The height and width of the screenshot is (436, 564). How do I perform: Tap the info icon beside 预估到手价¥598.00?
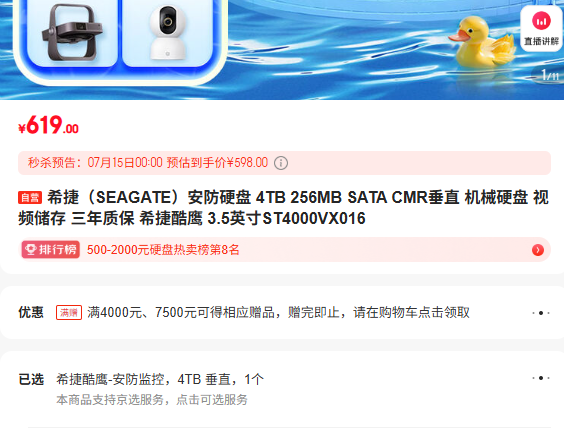[x=281, y=163]
